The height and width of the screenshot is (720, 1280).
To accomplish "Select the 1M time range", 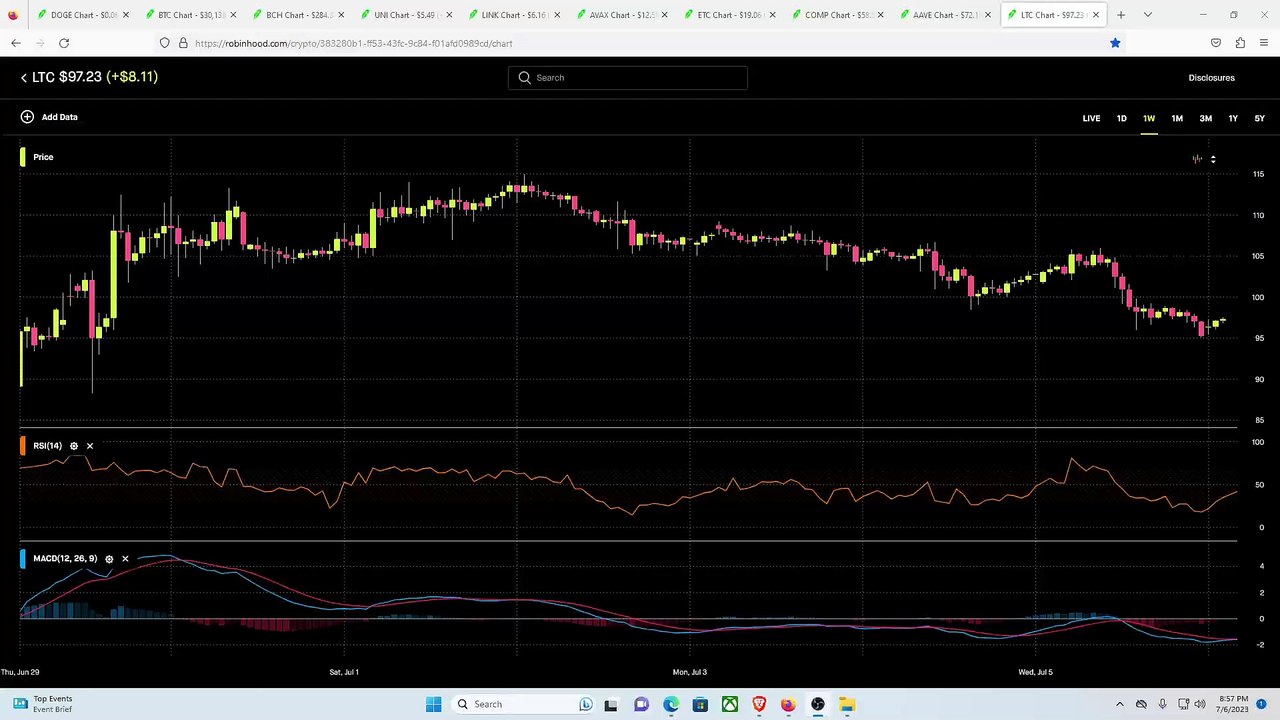I will coord(1177,118).
